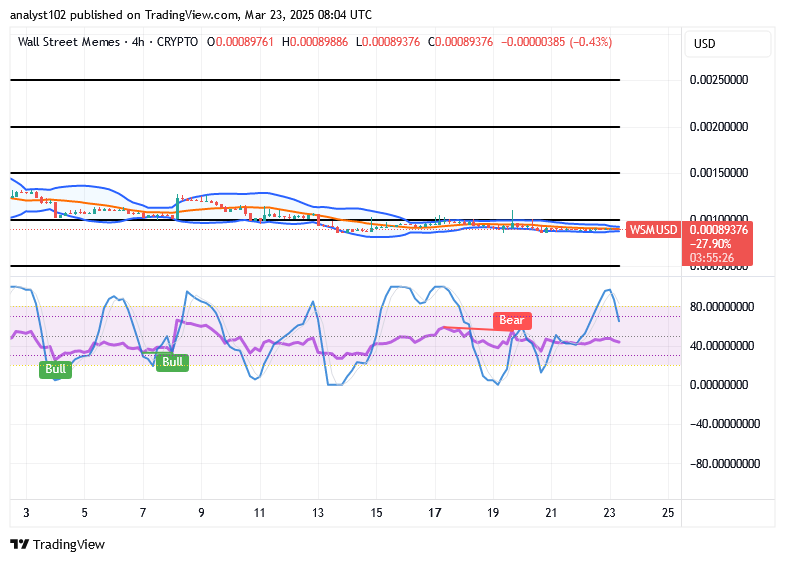Click the −27.90% value in price tag
This screenshot has height=562, width=785.
(x=710, y=244)
